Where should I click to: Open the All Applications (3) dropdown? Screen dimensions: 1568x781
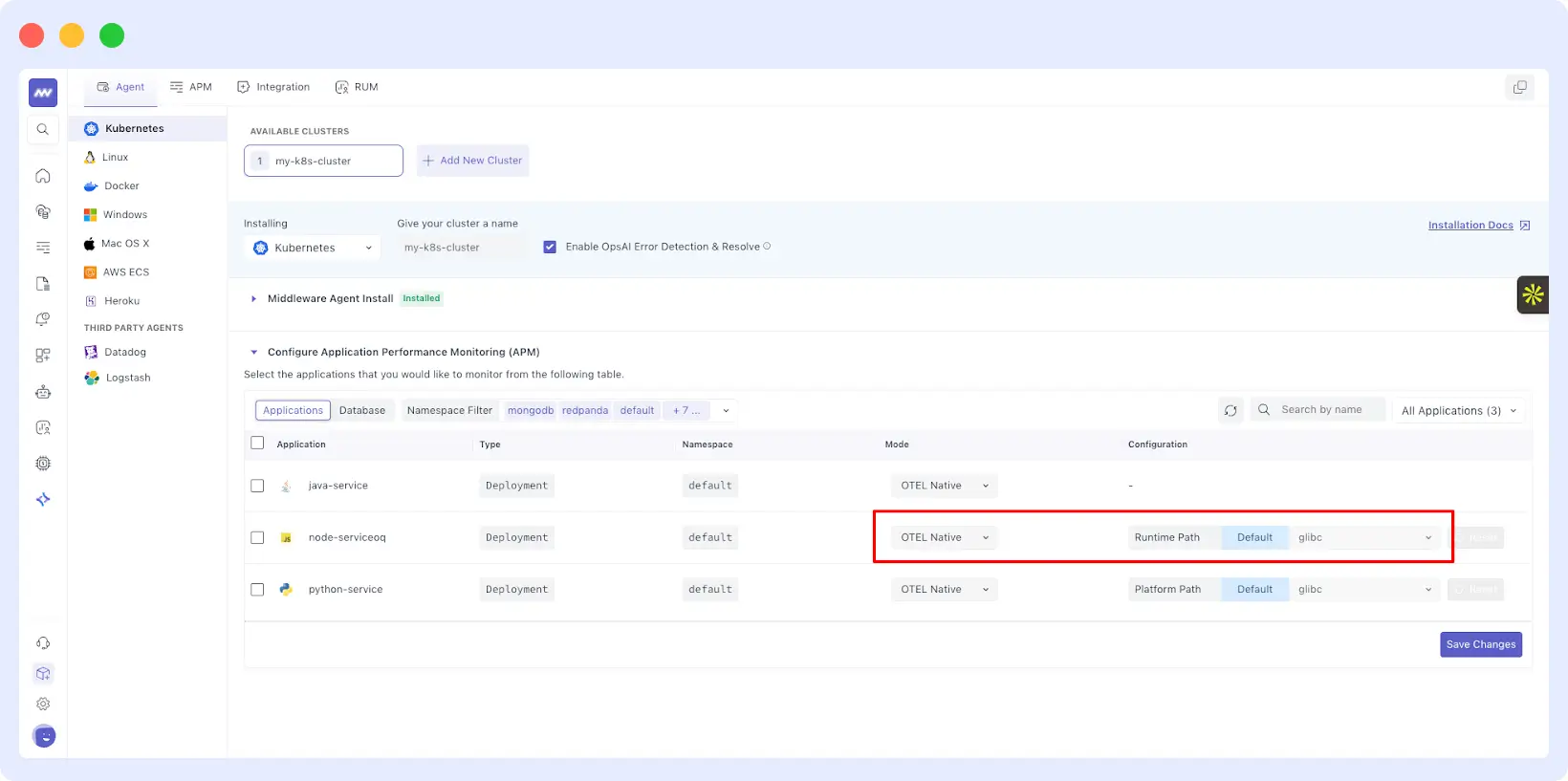(1458, 411)
